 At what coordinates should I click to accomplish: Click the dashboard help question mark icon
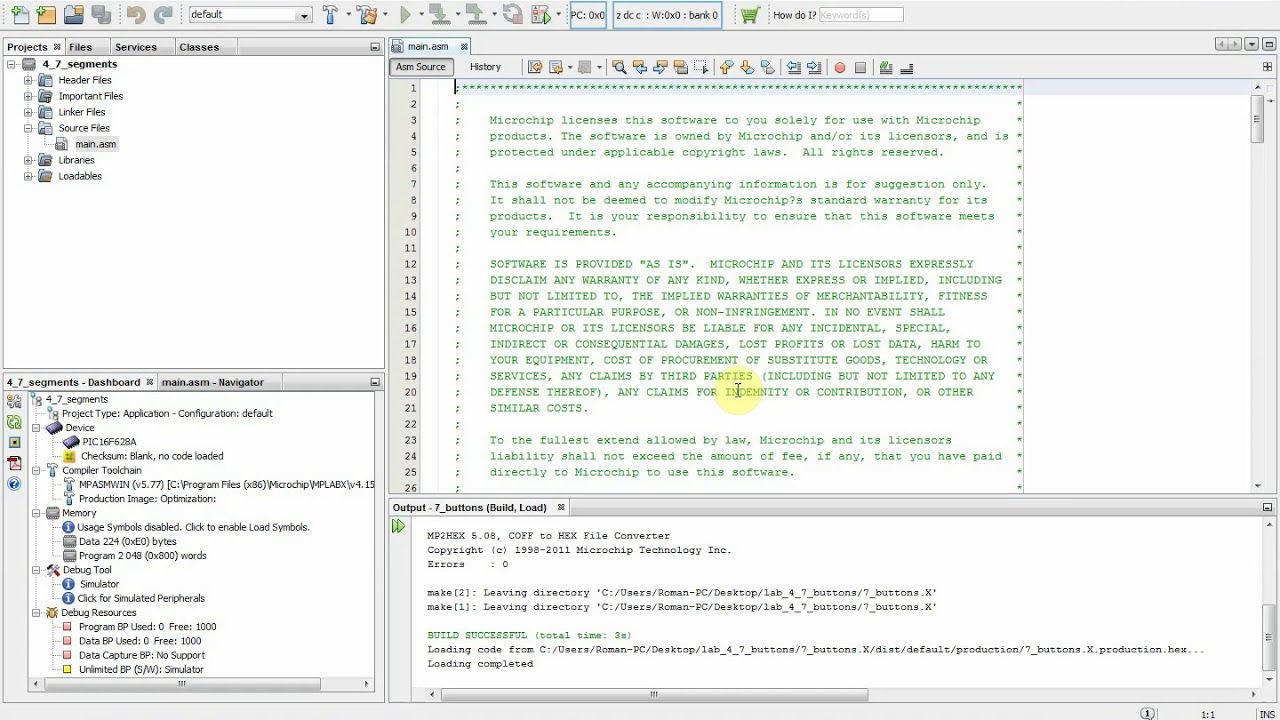coord(14,484)
